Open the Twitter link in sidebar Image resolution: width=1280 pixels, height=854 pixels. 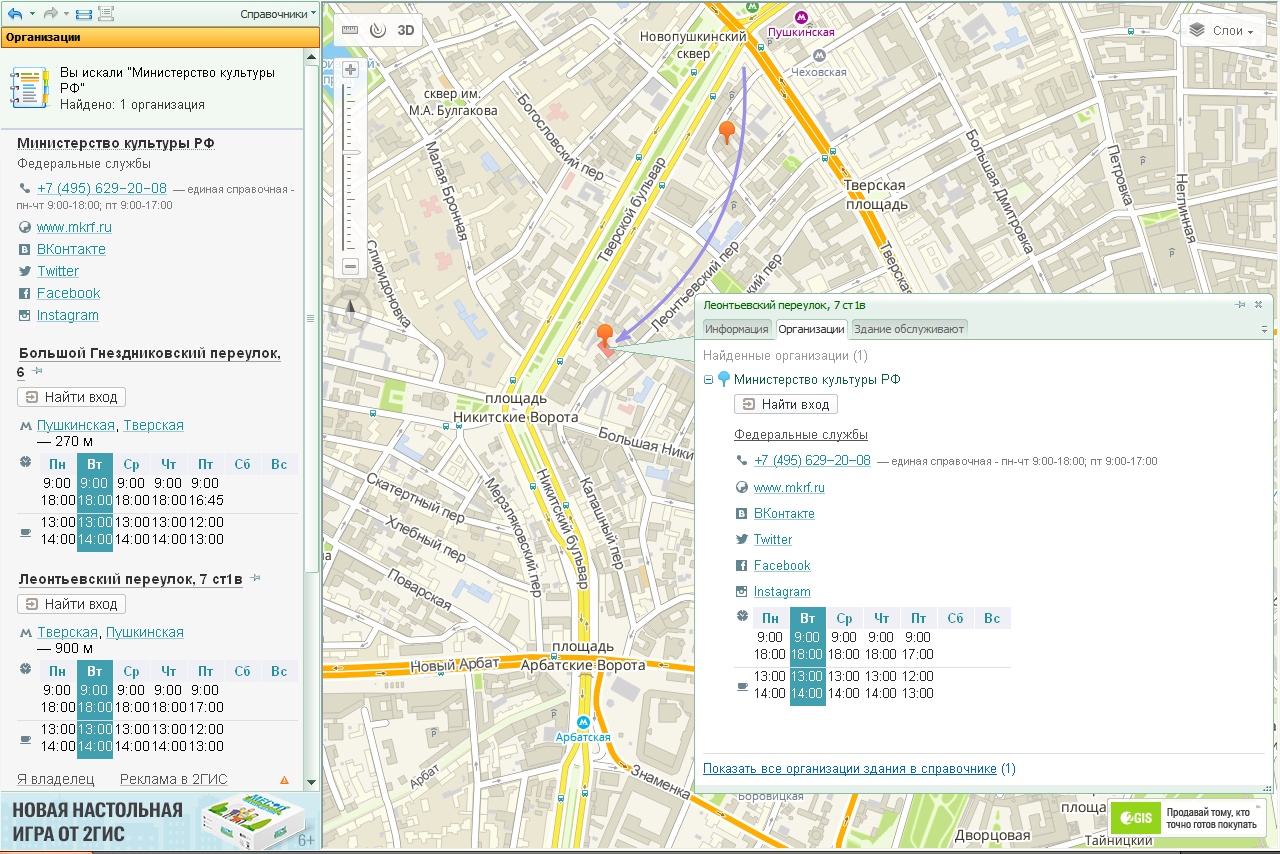coord(58,271)
